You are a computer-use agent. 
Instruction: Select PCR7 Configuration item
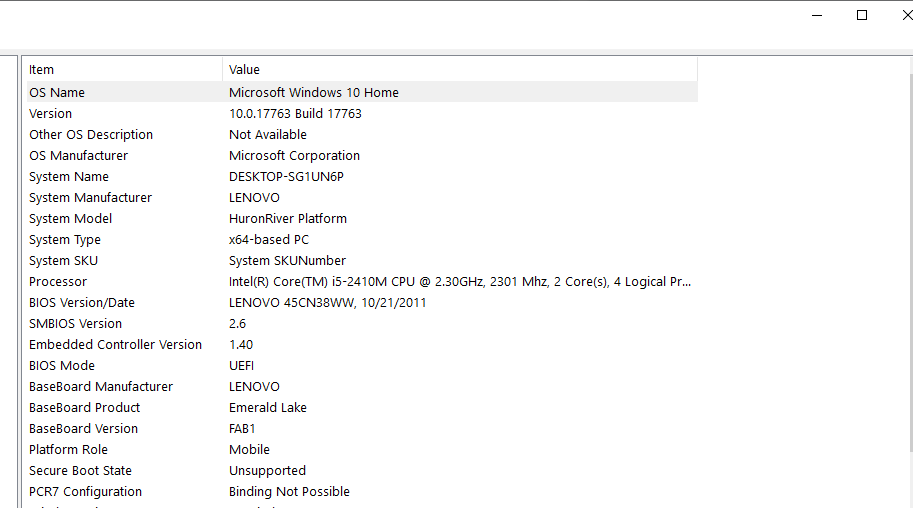point(85,491)
